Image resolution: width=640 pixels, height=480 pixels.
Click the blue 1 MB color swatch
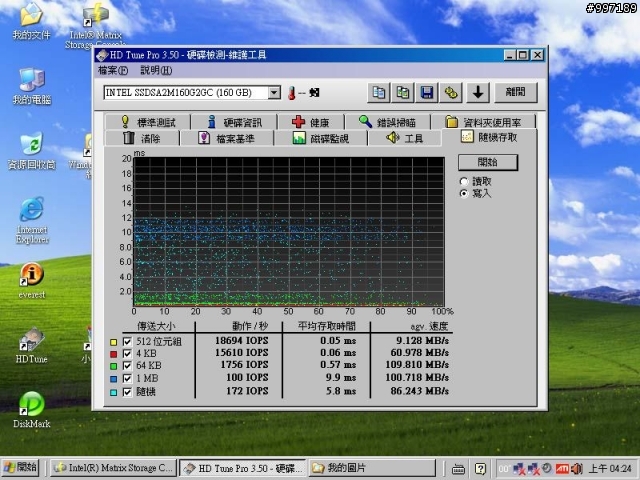(x=113, y=379)
